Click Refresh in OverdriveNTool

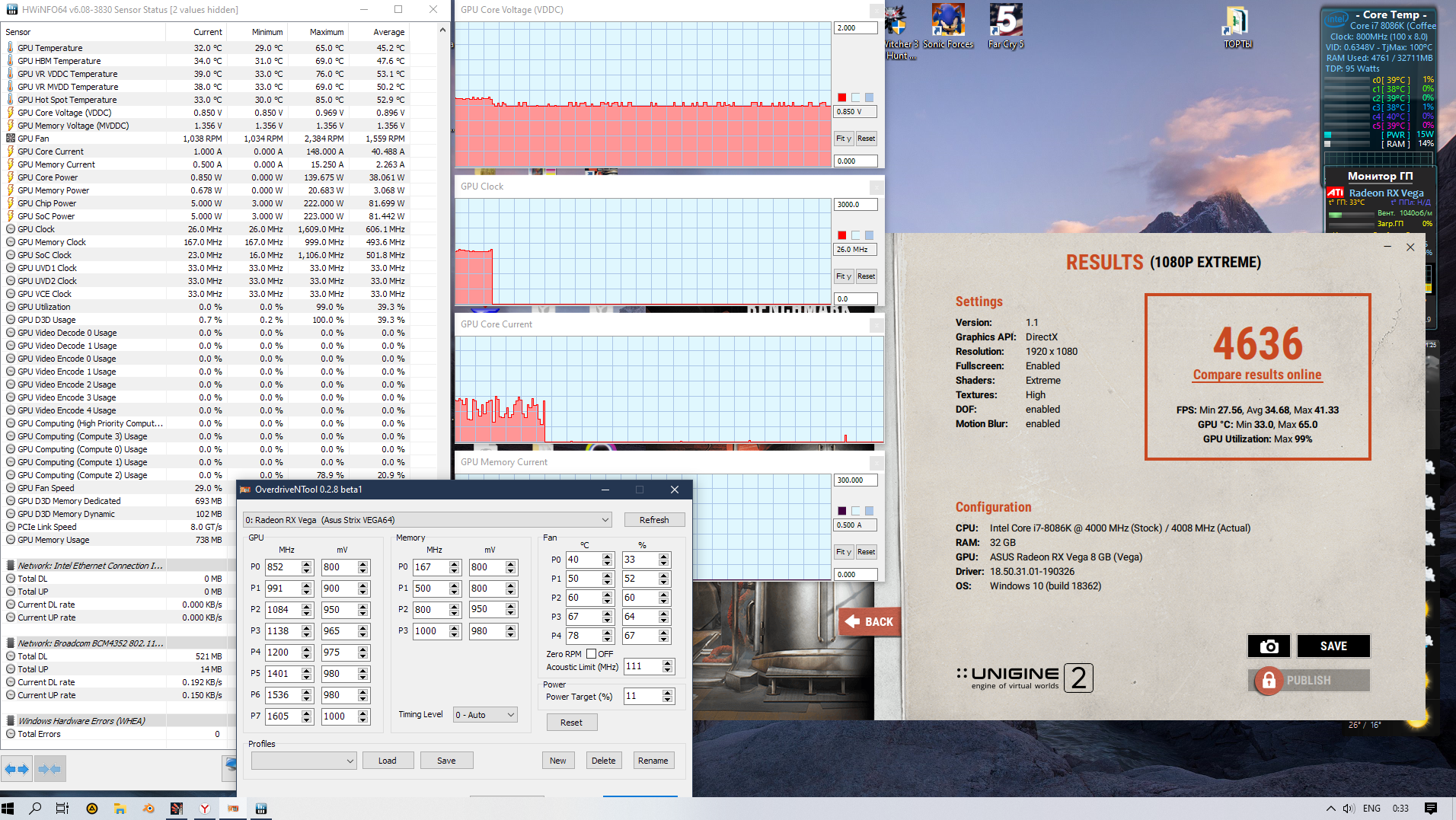654,520
